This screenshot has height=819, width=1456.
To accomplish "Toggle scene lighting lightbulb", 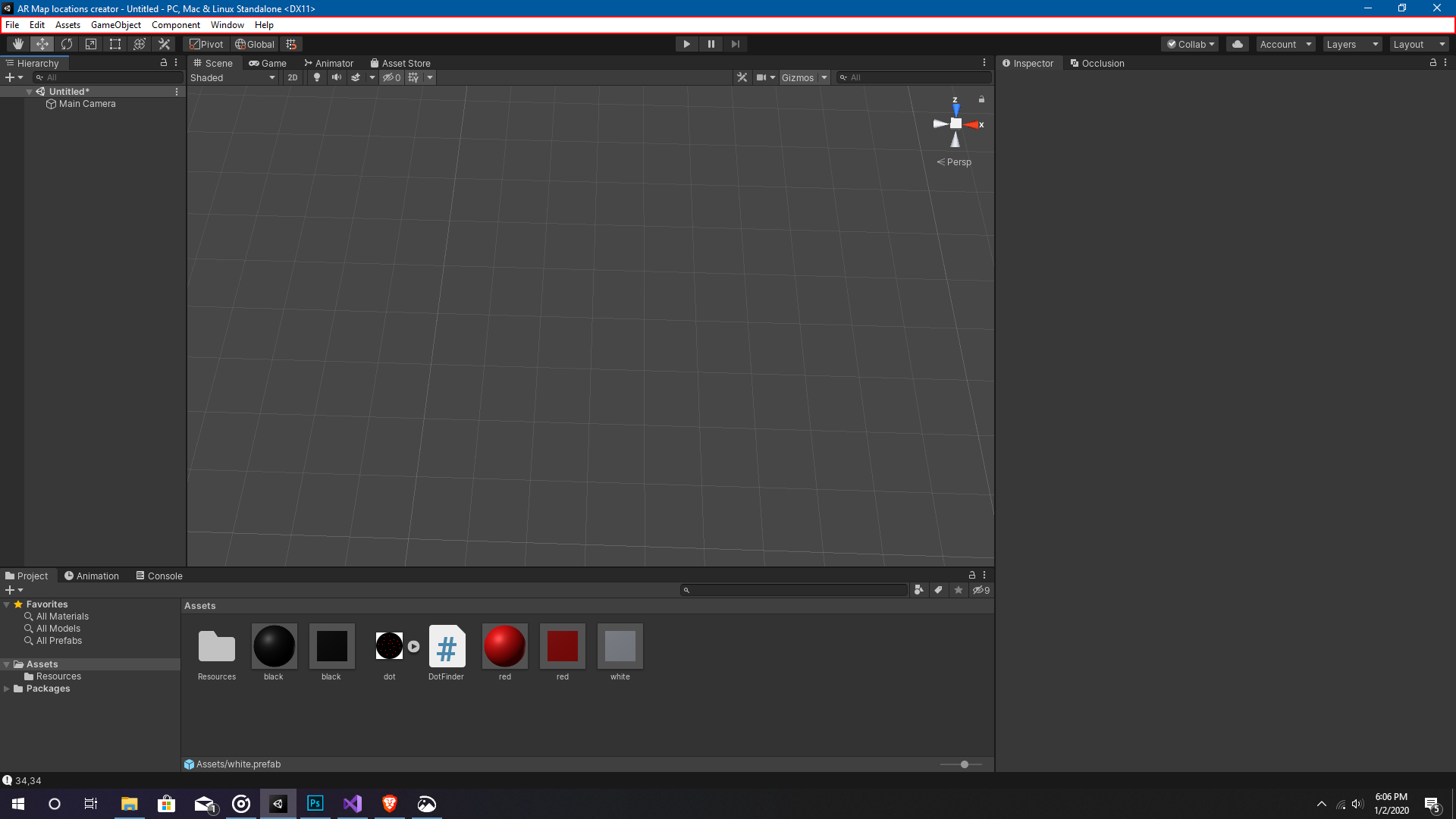I will click(317, 77).
